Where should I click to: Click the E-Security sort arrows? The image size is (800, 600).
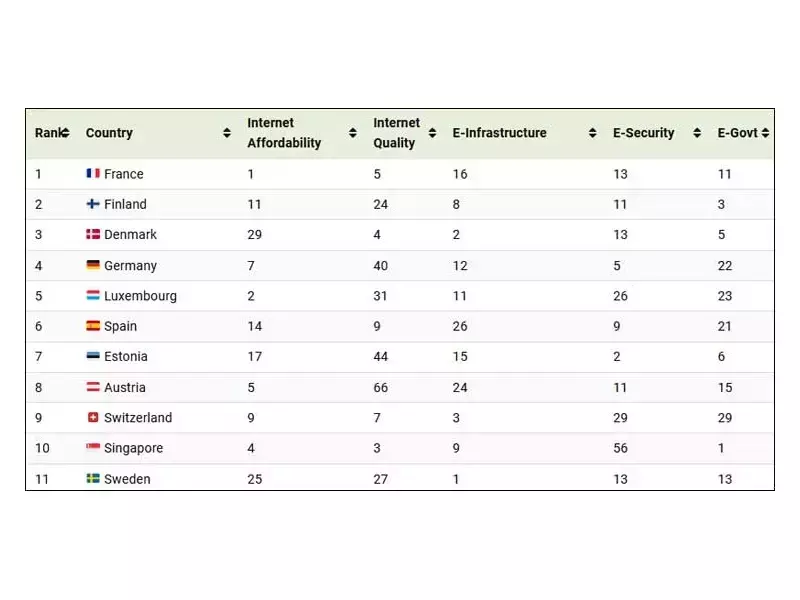coord(697,133)
